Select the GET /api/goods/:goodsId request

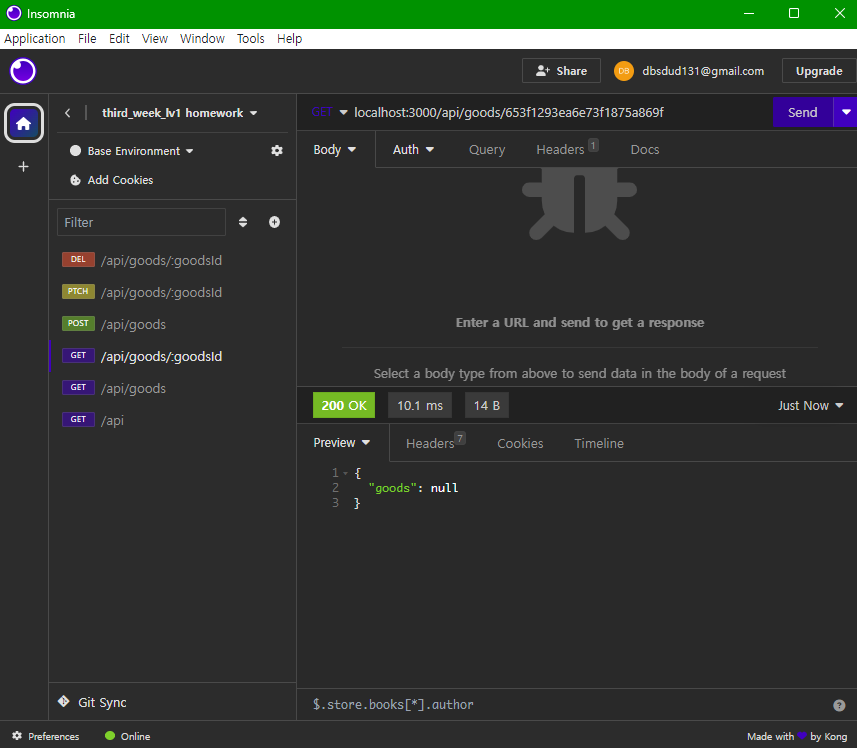[172, 356]
